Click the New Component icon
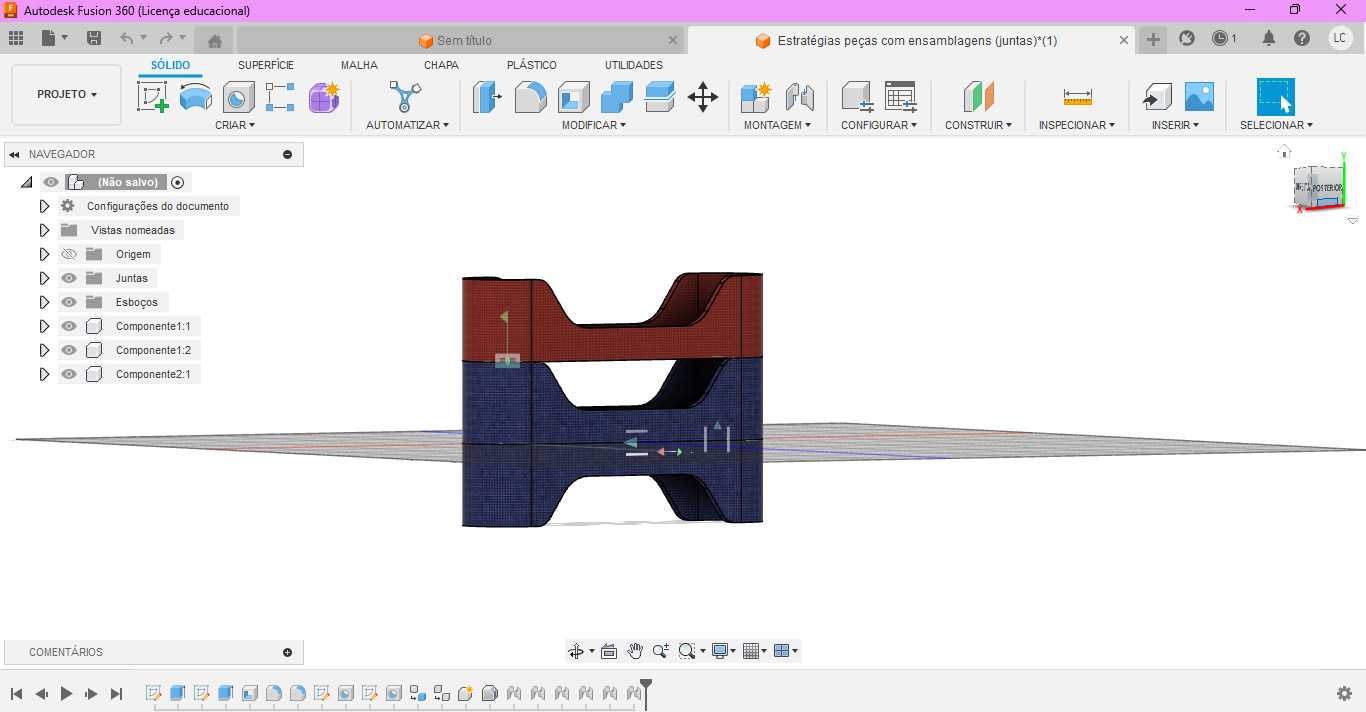The width and height of the screenshot is (1366, 712). (x=756, y=97)
